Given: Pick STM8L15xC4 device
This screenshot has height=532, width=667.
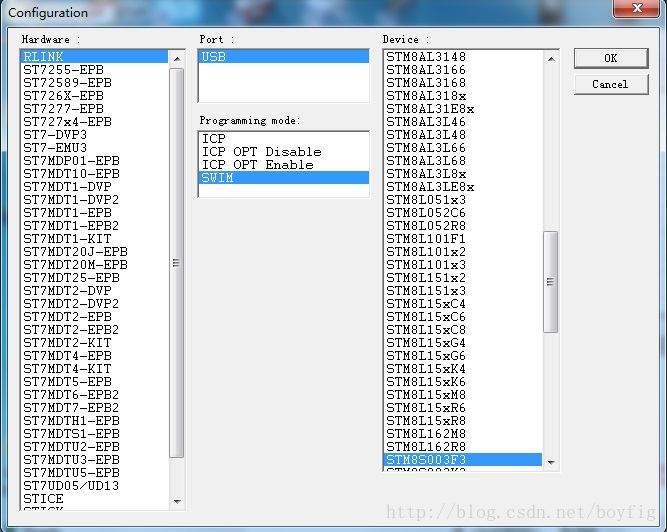Looking at the screenshot, I should tap(463, 304).
